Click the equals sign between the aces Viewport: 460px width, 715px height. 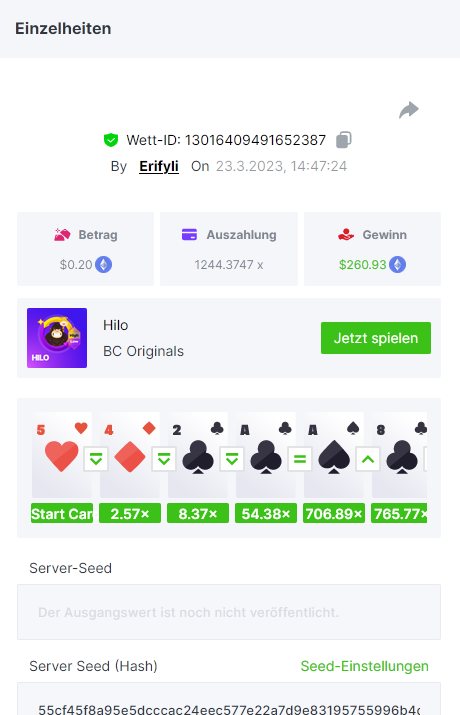[300, 459]
